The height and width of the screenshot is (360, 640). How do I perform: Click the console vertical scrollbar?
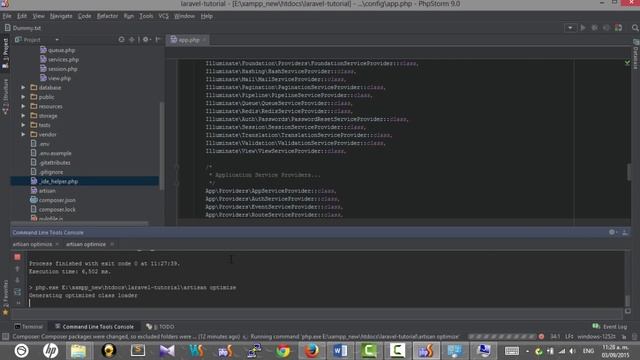[627, 300]
